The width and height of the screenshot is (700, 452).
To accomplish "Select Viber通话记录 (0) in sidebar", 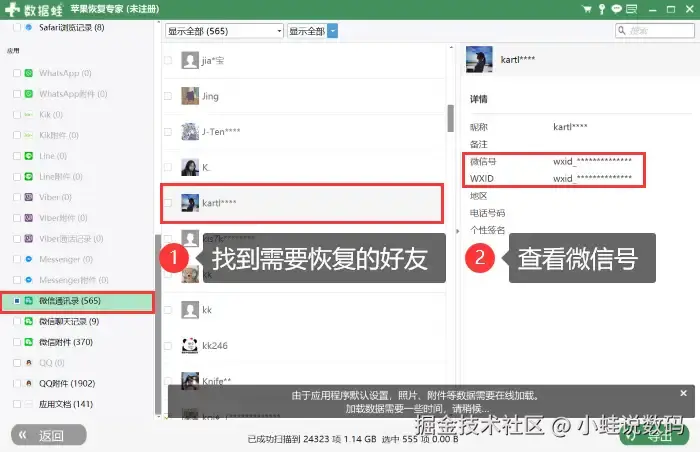I will coord(71,239).
